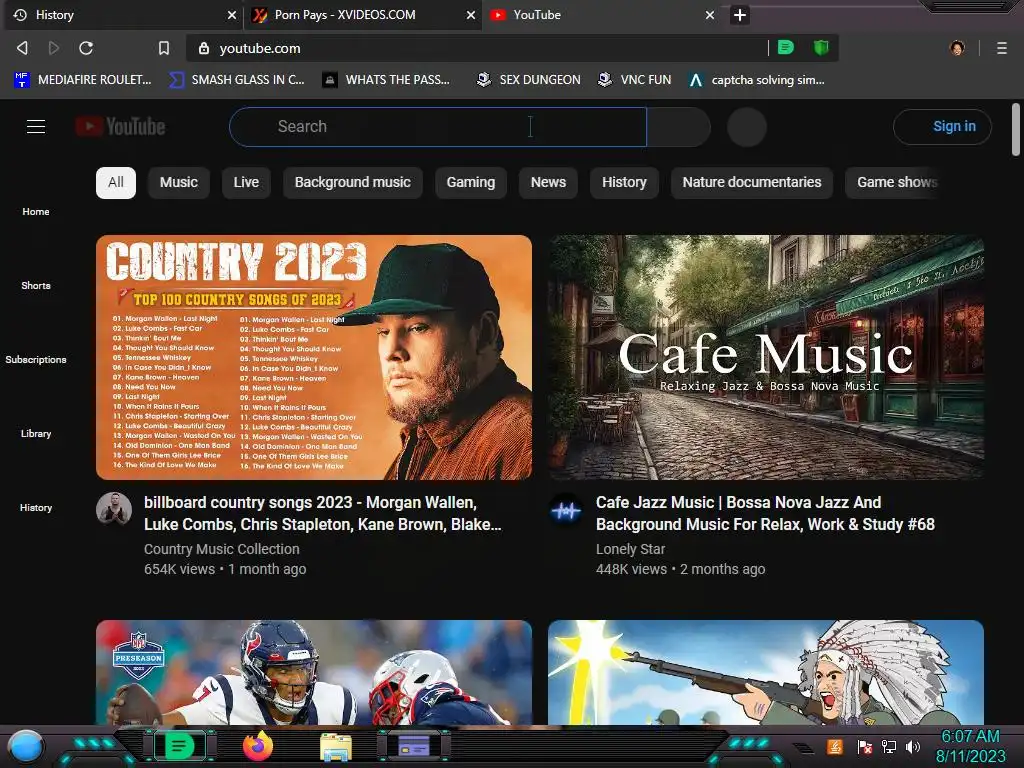Select the Music filter chip

point(178,182)
